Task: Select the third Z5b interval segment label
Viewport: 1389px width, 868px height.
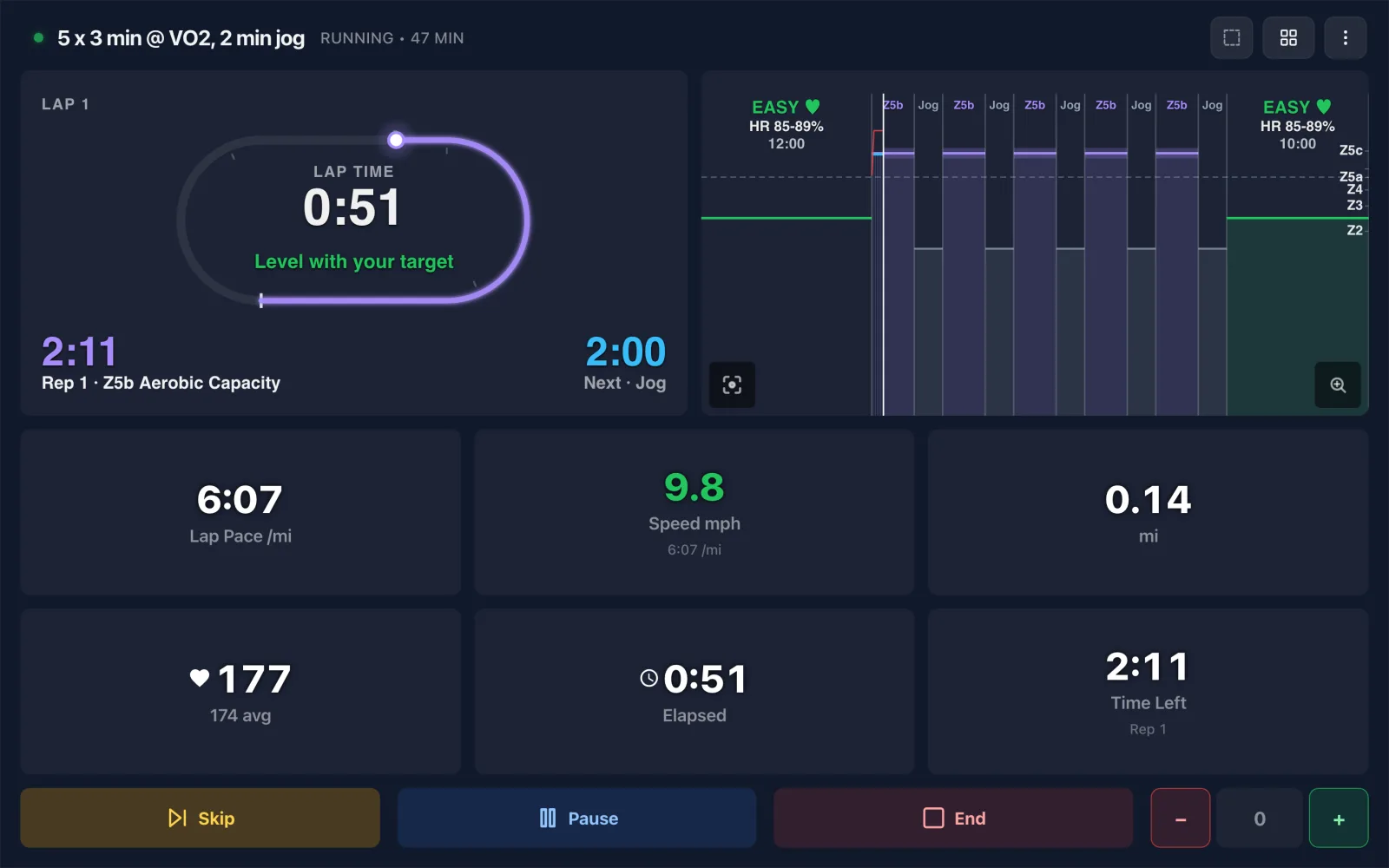Action: coord(1035,105)
